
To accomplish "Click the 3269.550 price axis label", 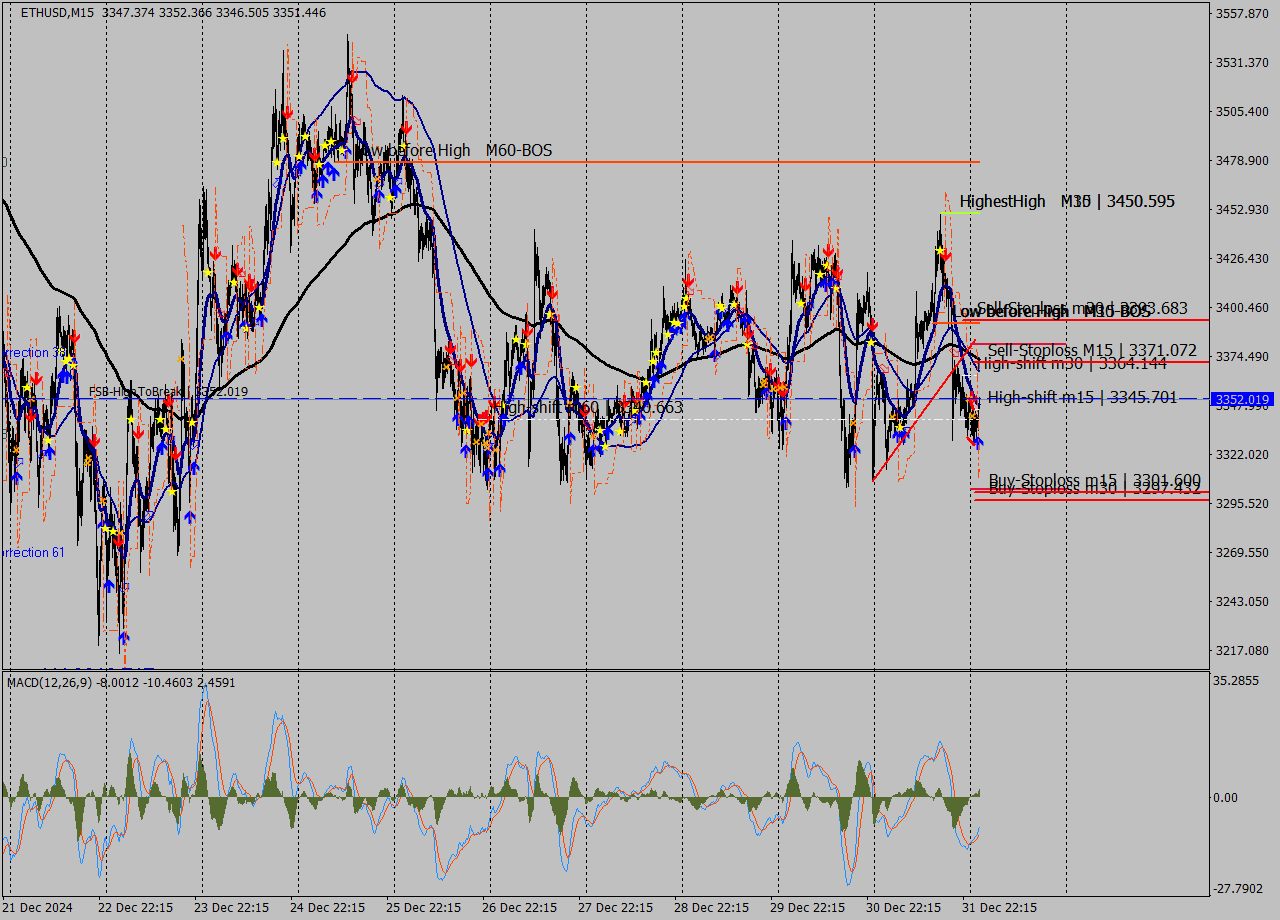I will click(x=1241, y=553).
